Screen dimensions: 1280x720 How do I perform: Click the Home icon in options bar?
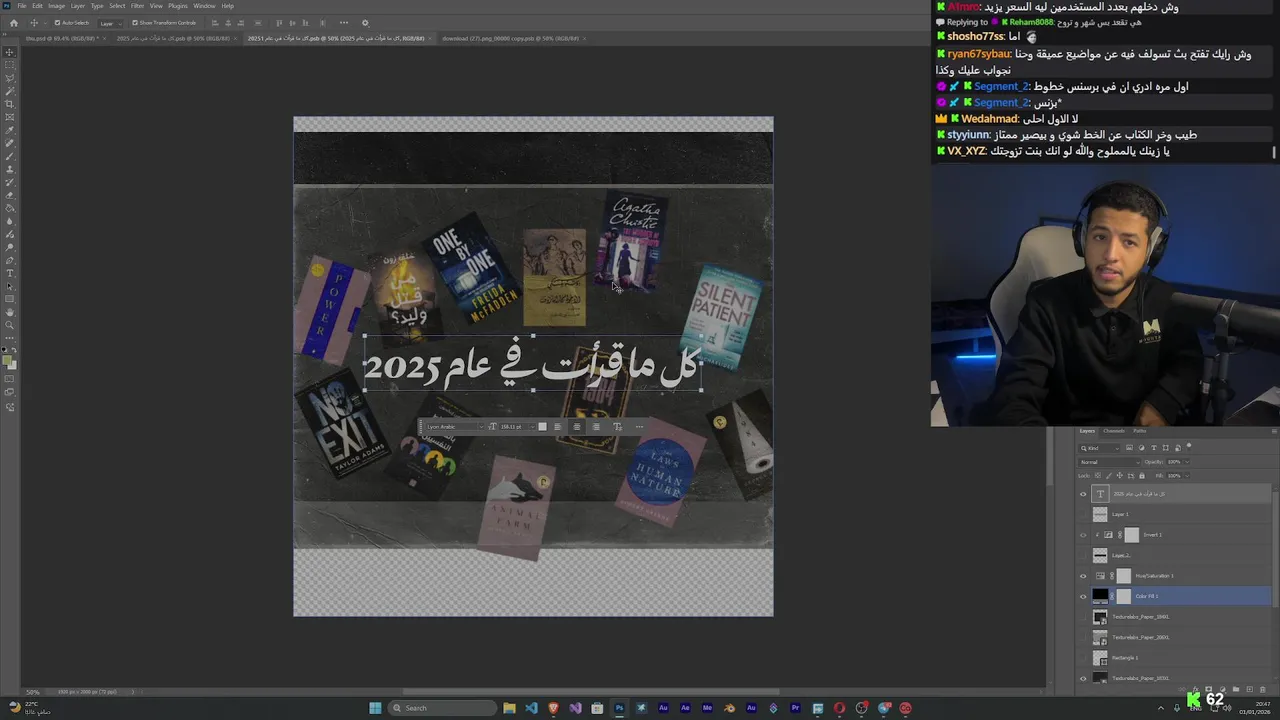[13, 23]
